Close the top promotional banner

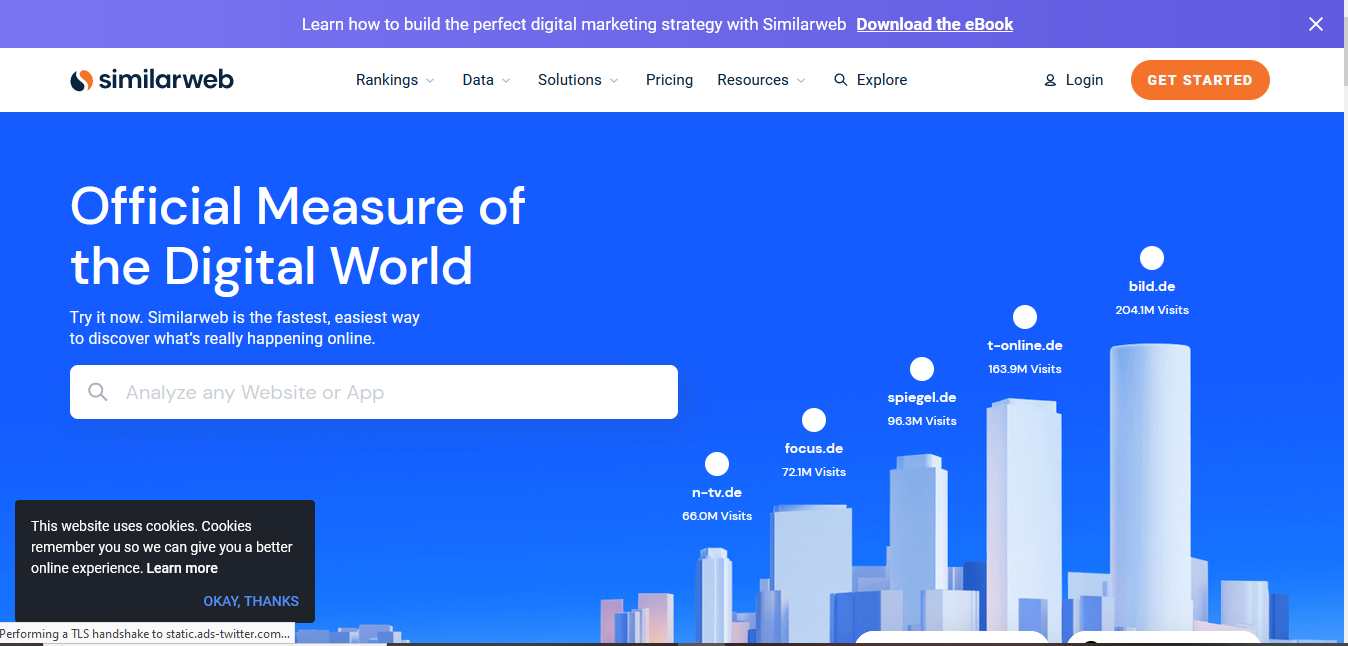[1316, 24]
